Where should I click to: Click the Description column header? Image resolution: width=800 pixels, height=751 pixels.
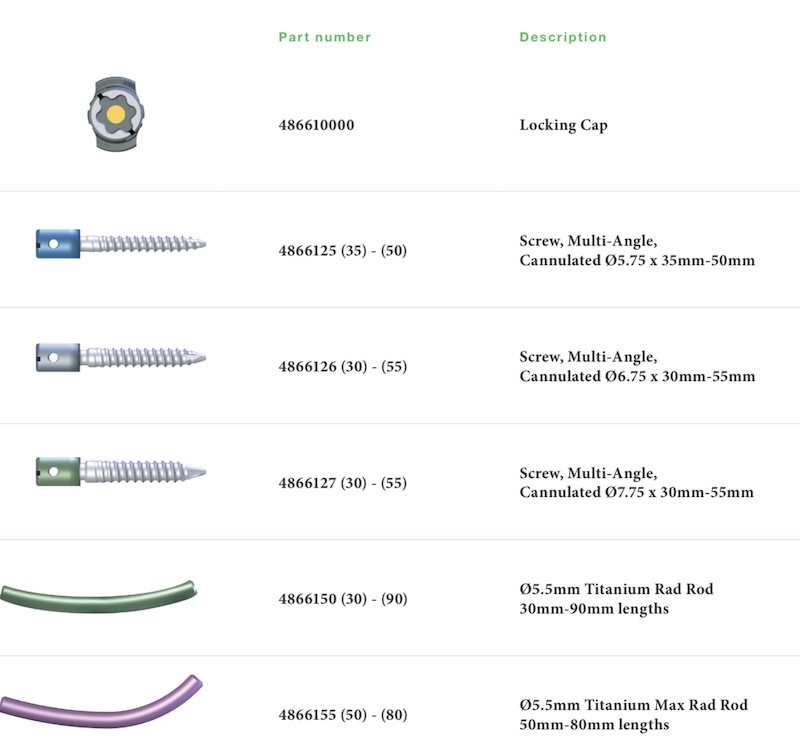pyautogui.click(x=562, y=37)
